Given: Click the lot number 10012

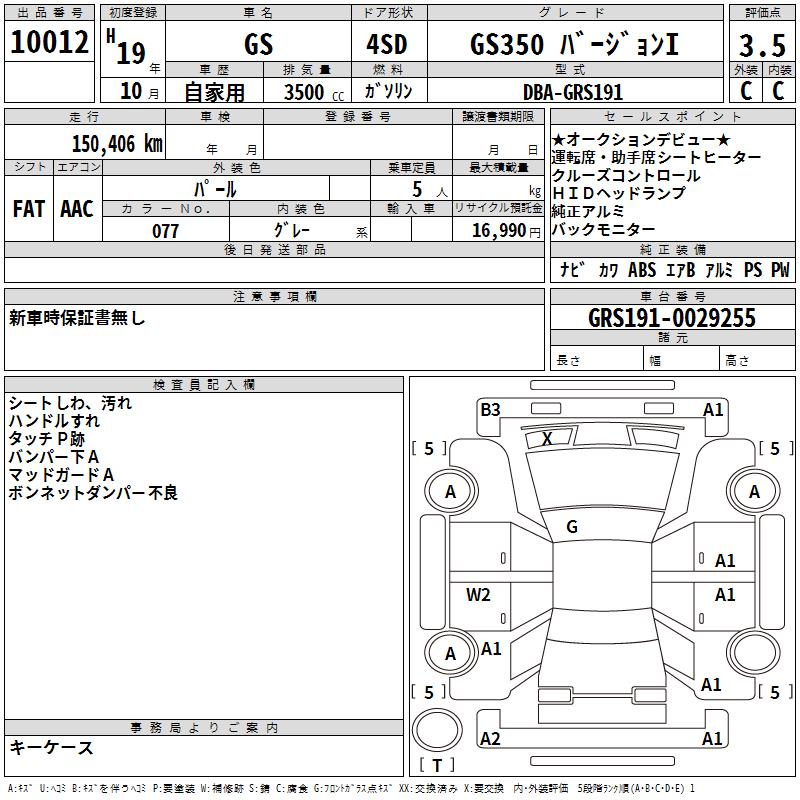Looking at the screenshot, I should click(49, 42).
